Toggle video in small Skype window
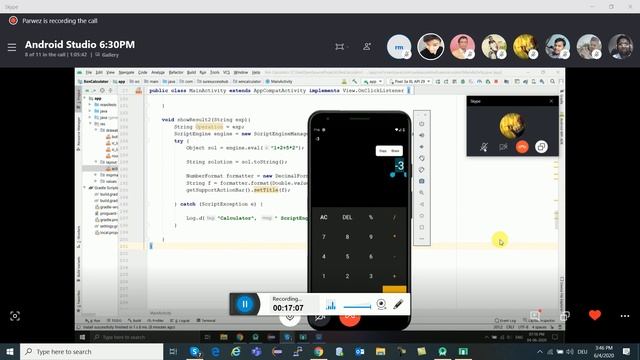The width and height of the screenshot is (640, 360). (x=503, y=147)
